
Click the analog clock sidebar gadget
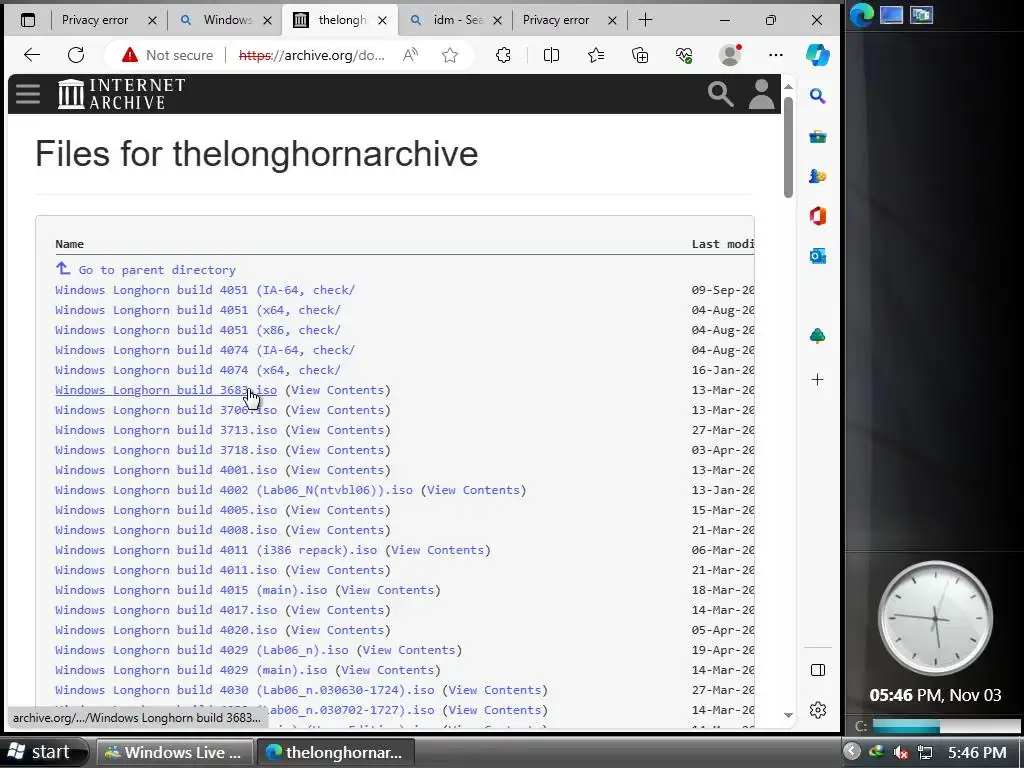pyautogui.click(x=935, y=618)
